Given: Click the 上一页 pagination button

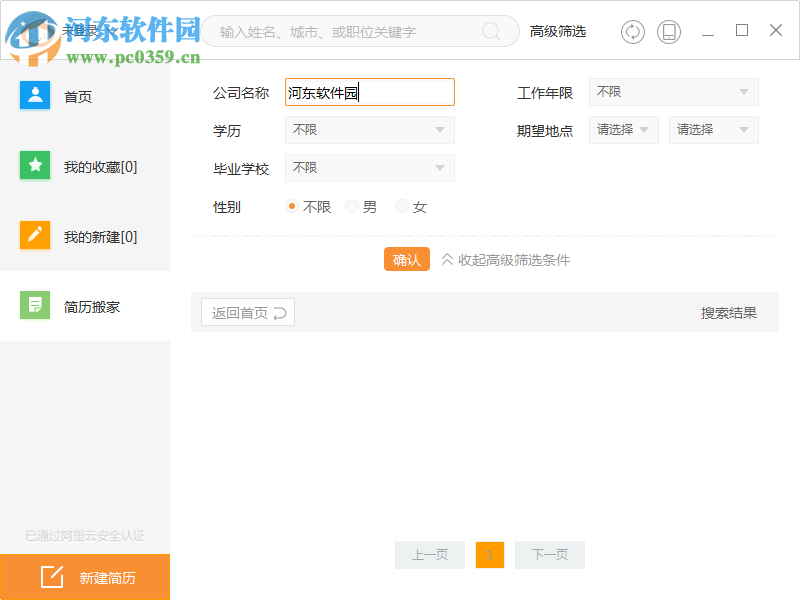Looking at the screenshot, I should point(430,555).
